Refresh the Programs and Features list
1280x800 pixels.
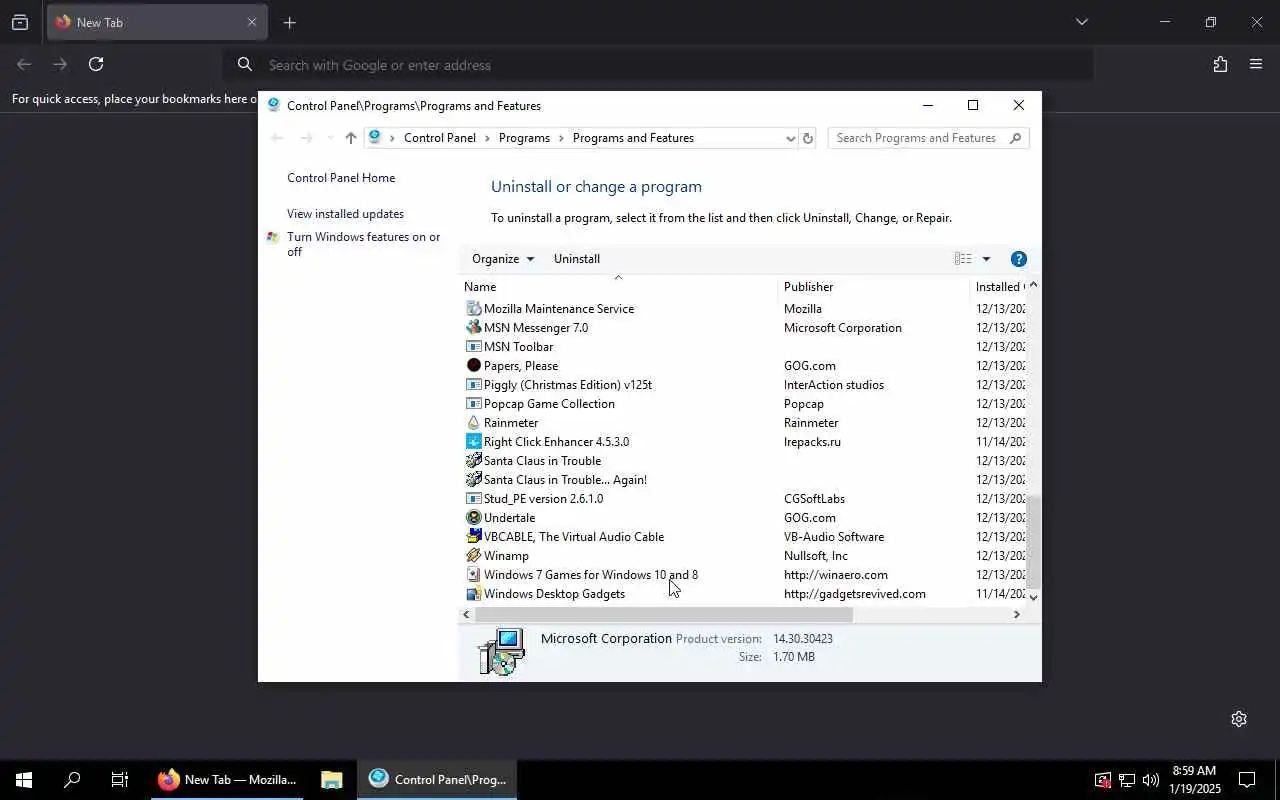tap(808, 138)
